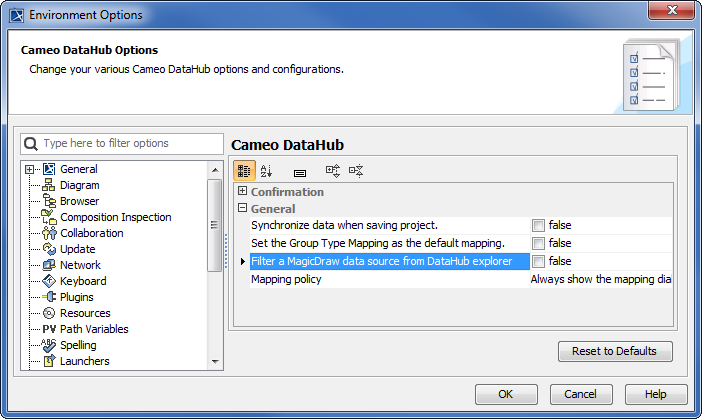Click the Categorized view toolbar icon
This screenshot has height=419, width=702.
(245, 171)
